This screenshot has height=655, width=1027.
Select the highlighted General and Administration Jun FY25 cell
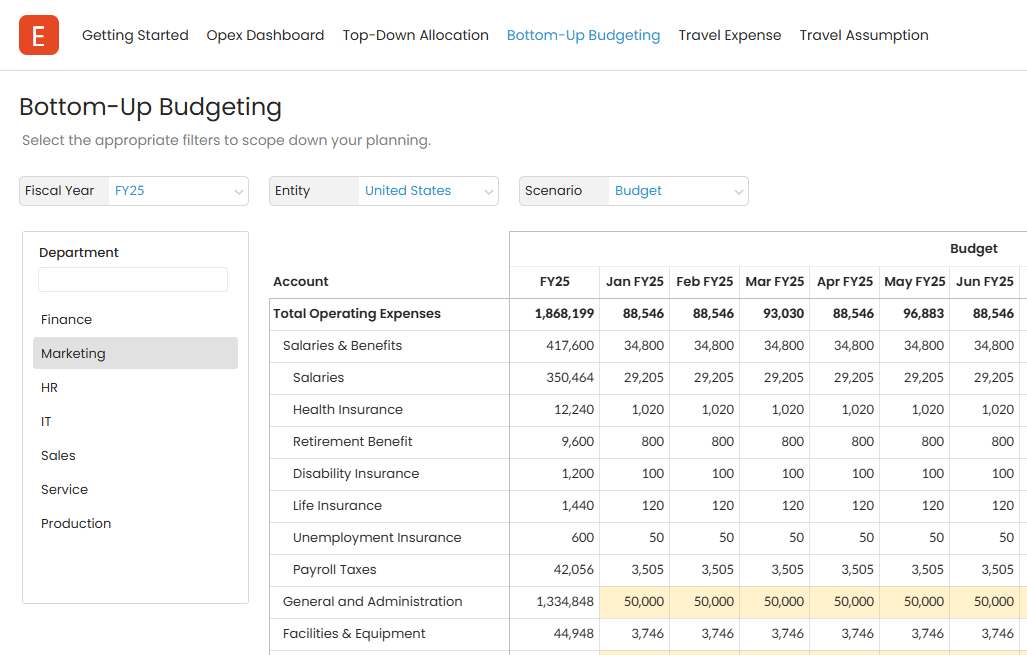[x=984, y=602]
